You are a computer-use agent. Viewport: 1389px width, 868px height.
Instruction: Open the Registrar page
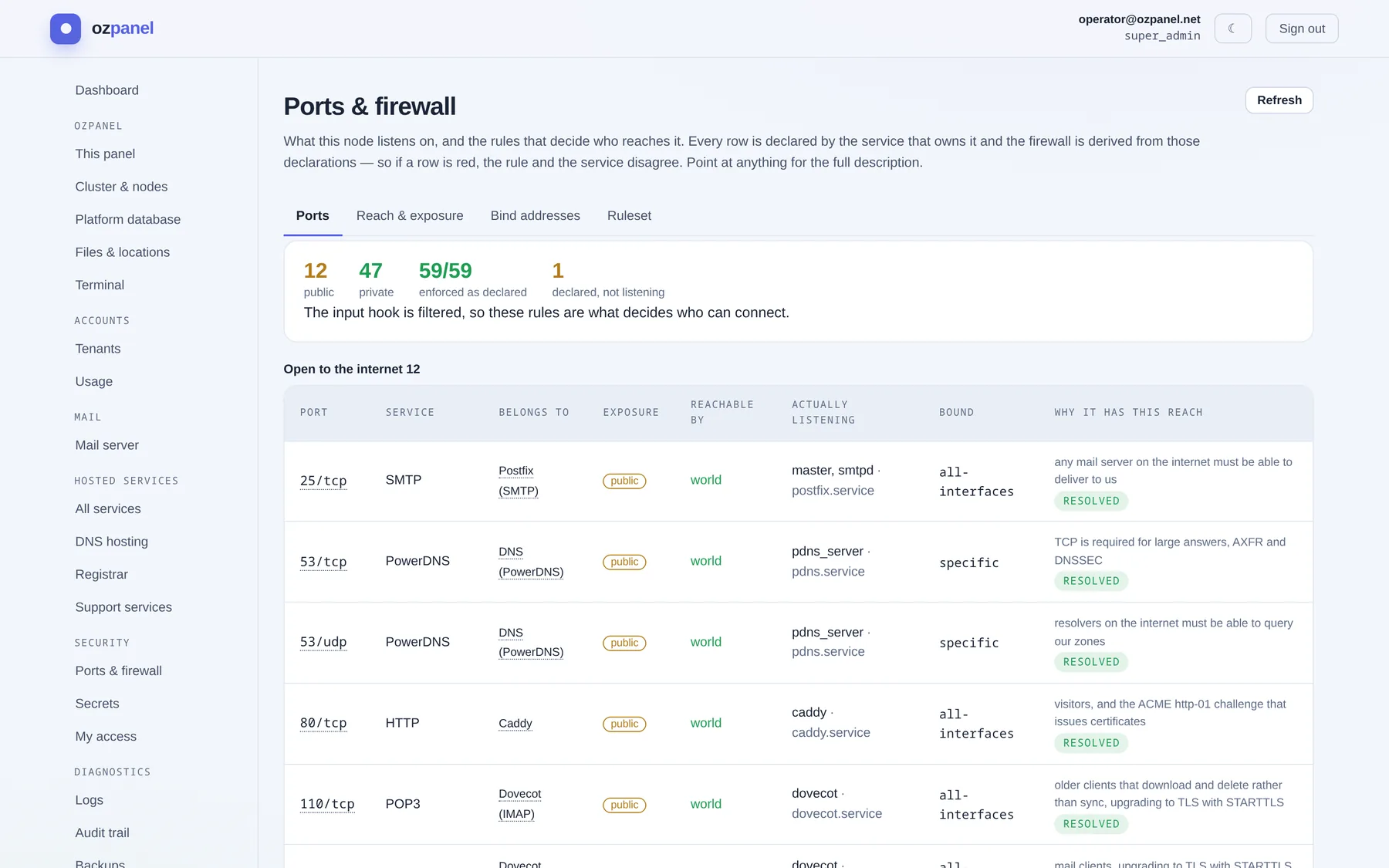[102, 574]
